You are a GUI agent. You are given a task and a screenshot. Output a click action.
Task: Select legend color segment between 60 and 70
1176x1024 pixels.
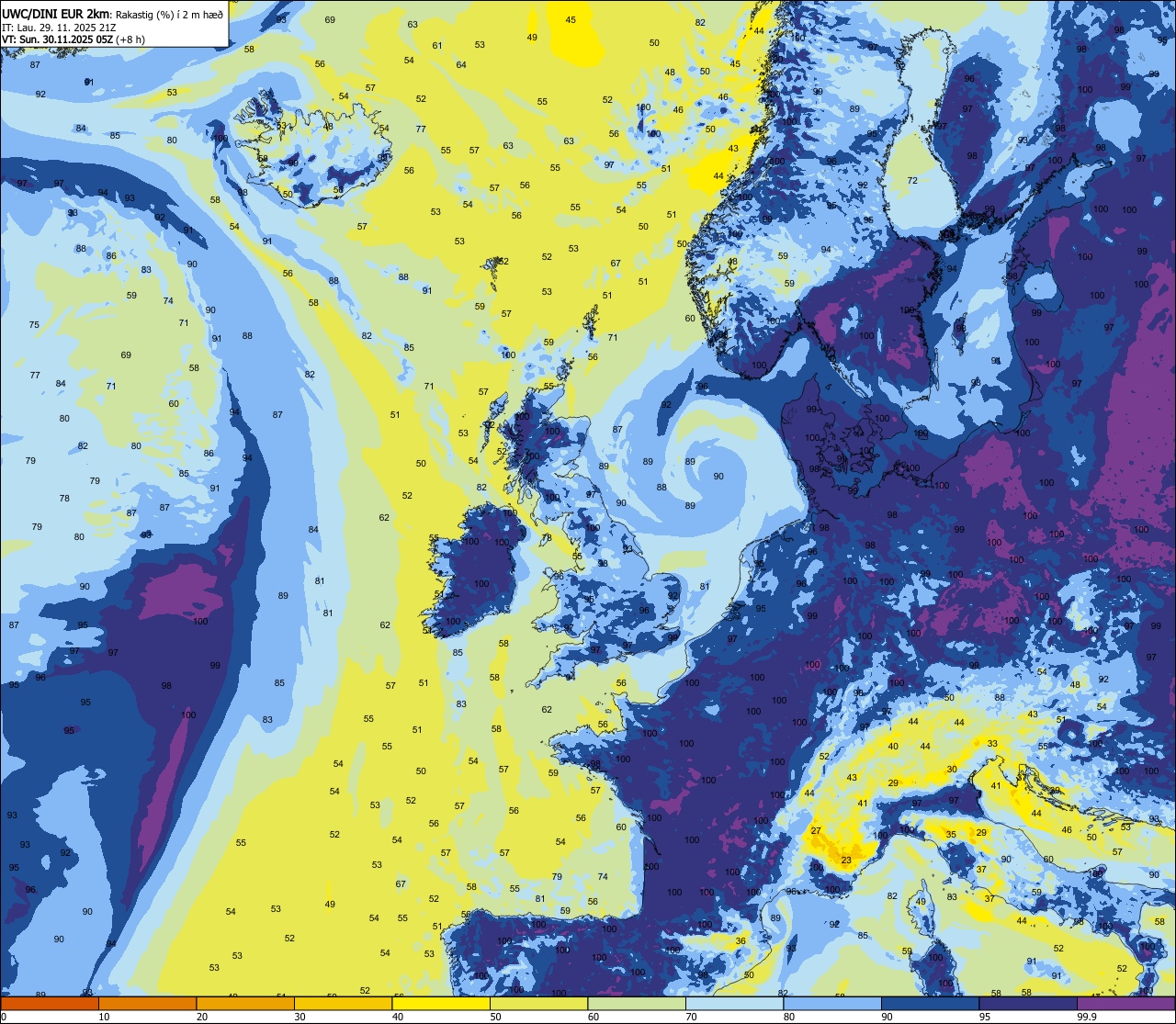pyautogui.click(x=637, y=1003)
